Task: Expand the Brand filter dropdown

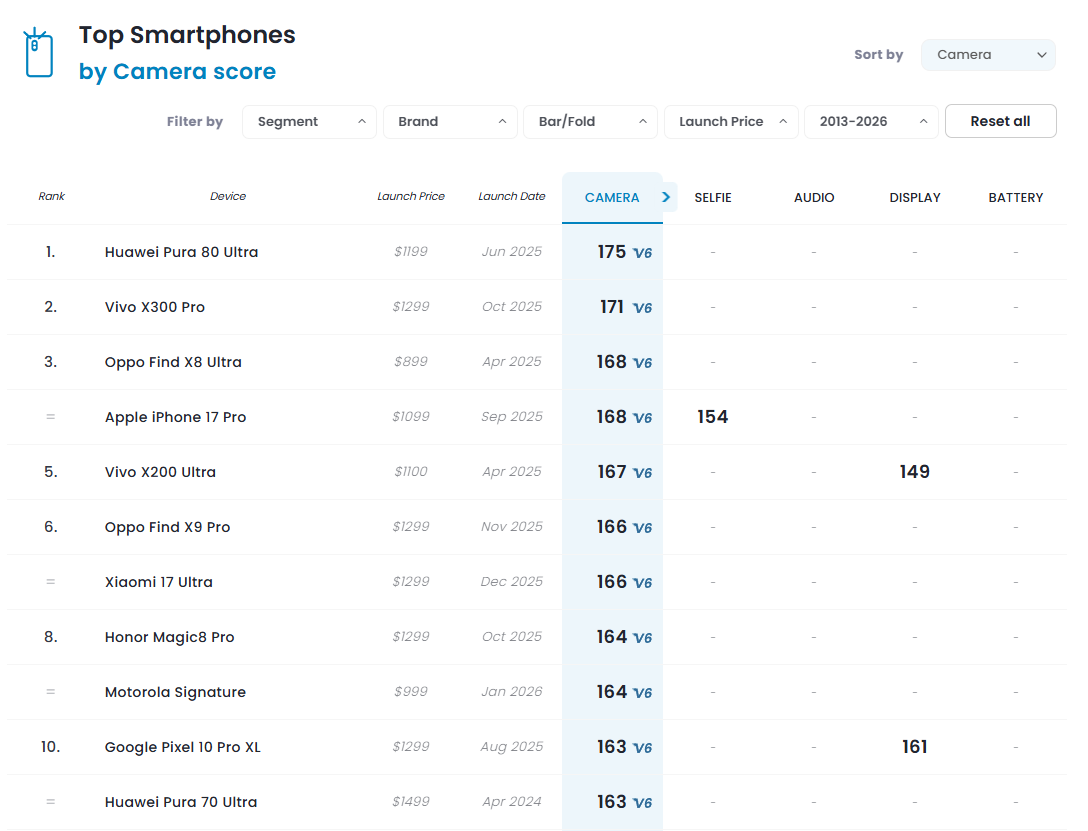Action: 450,121
